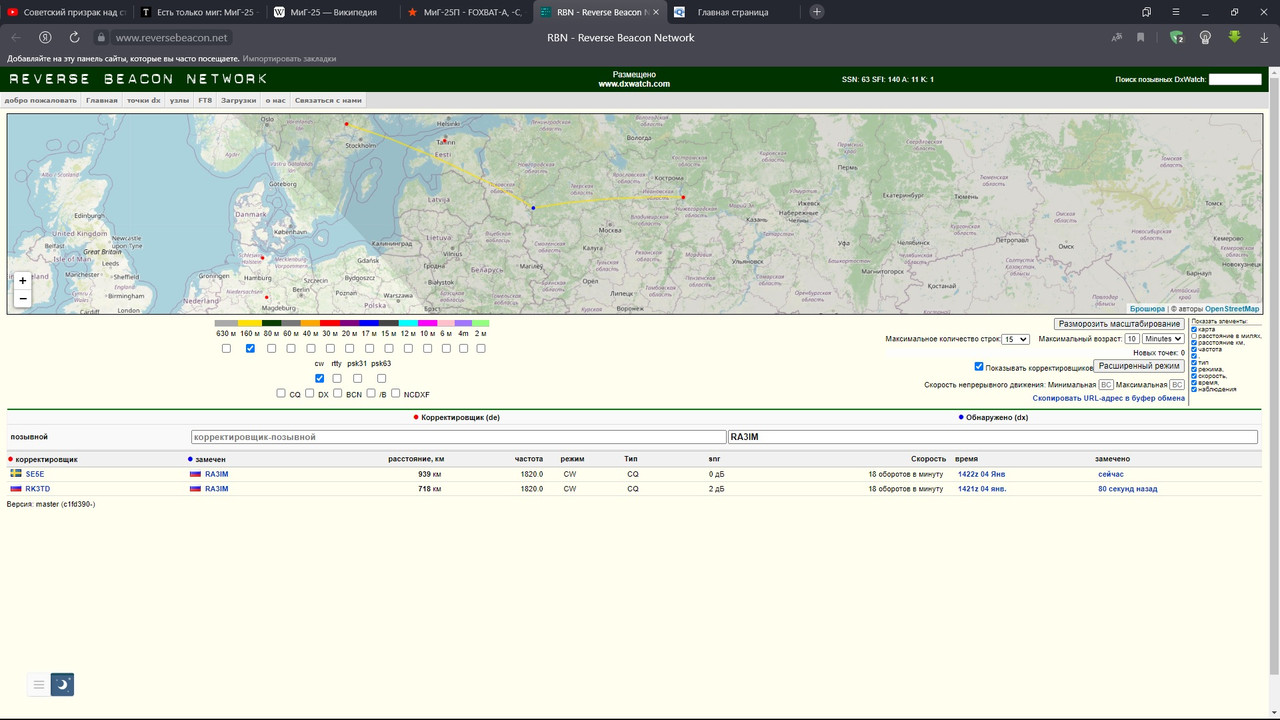Toggle the dark mode moon icon
1280x720 pixels.
62,684
